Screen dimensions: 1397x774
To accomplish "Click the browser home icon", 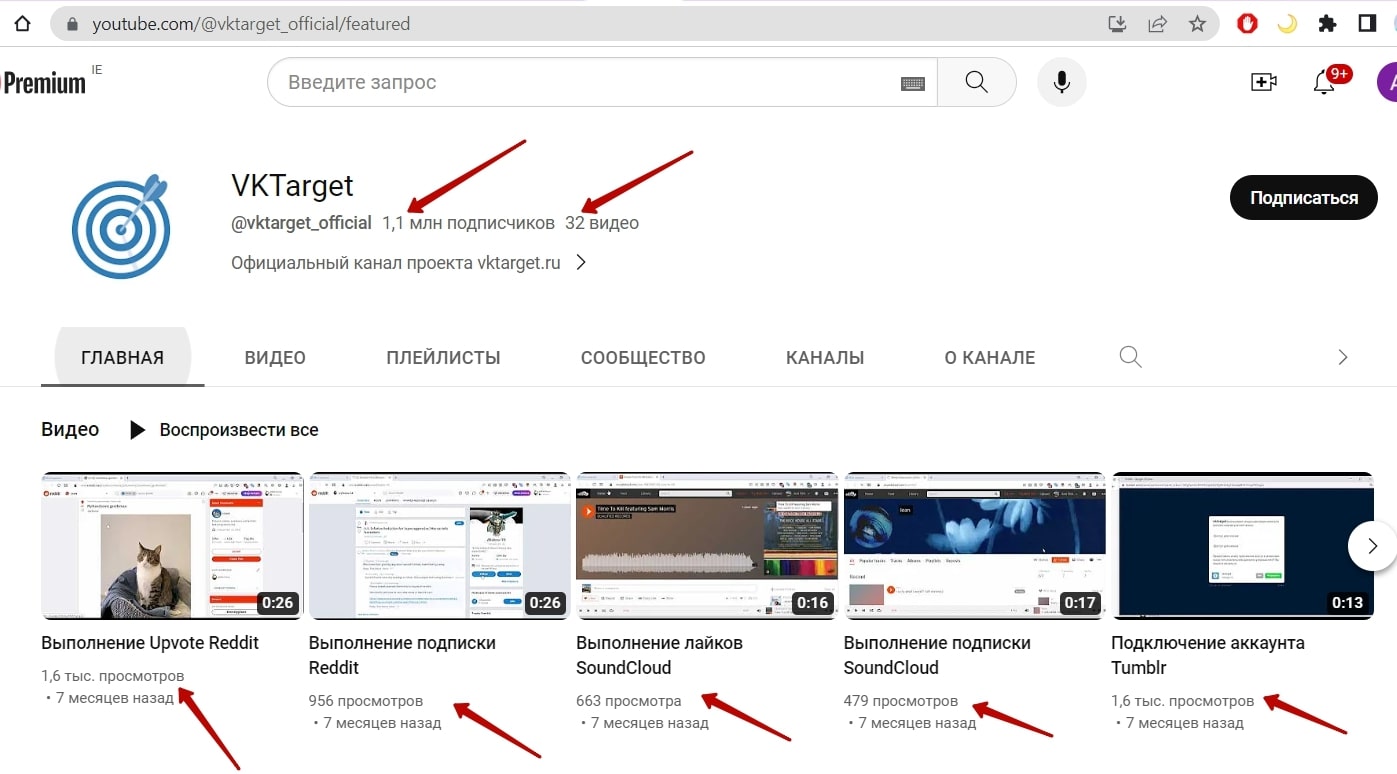I will [22, 23].
